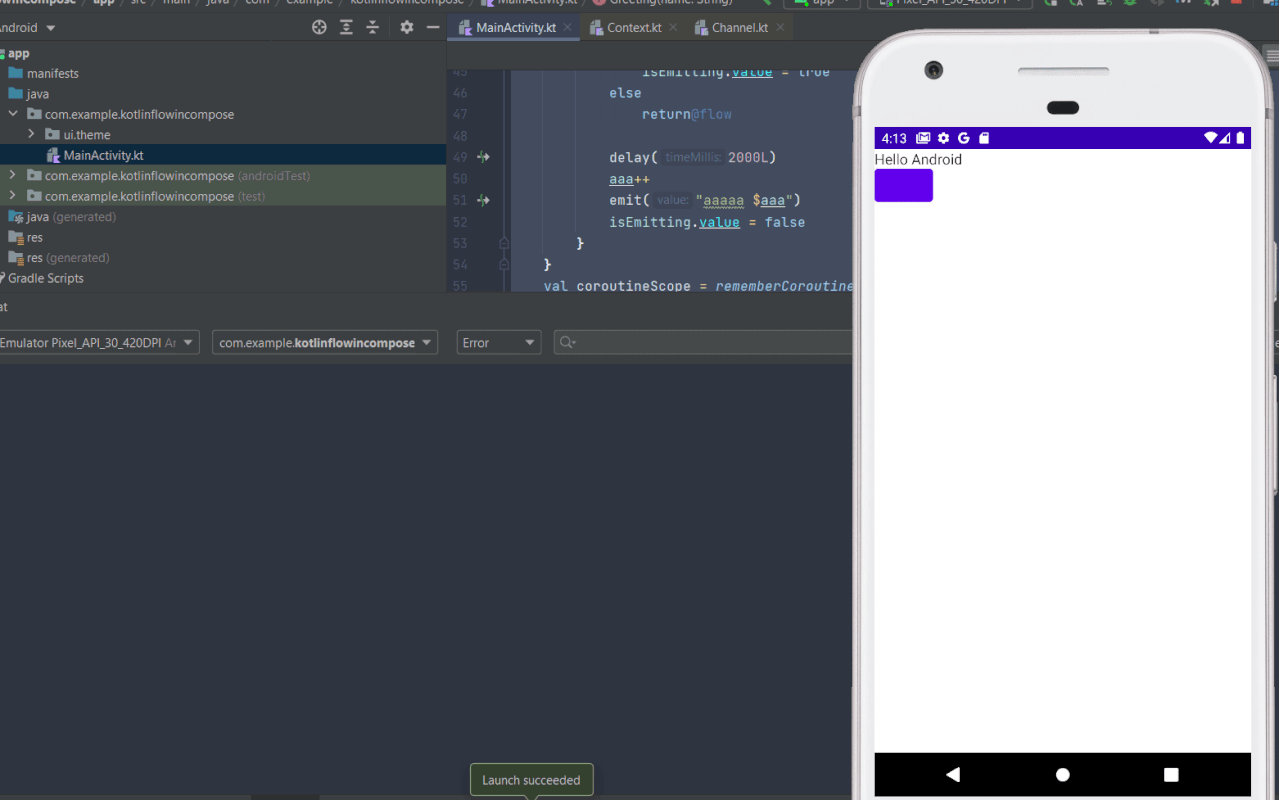Hide the Project panel with the minus icon

tap(433, 28)
